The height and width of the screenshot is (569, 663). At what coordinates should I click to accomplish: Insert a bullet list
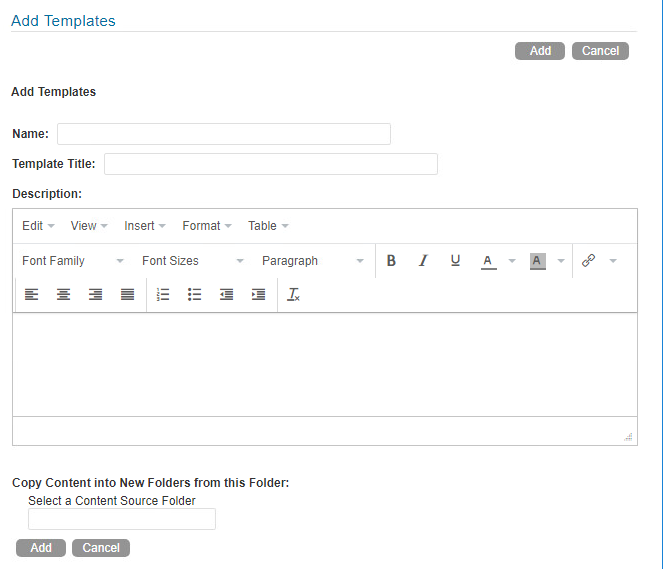[195, 295]
